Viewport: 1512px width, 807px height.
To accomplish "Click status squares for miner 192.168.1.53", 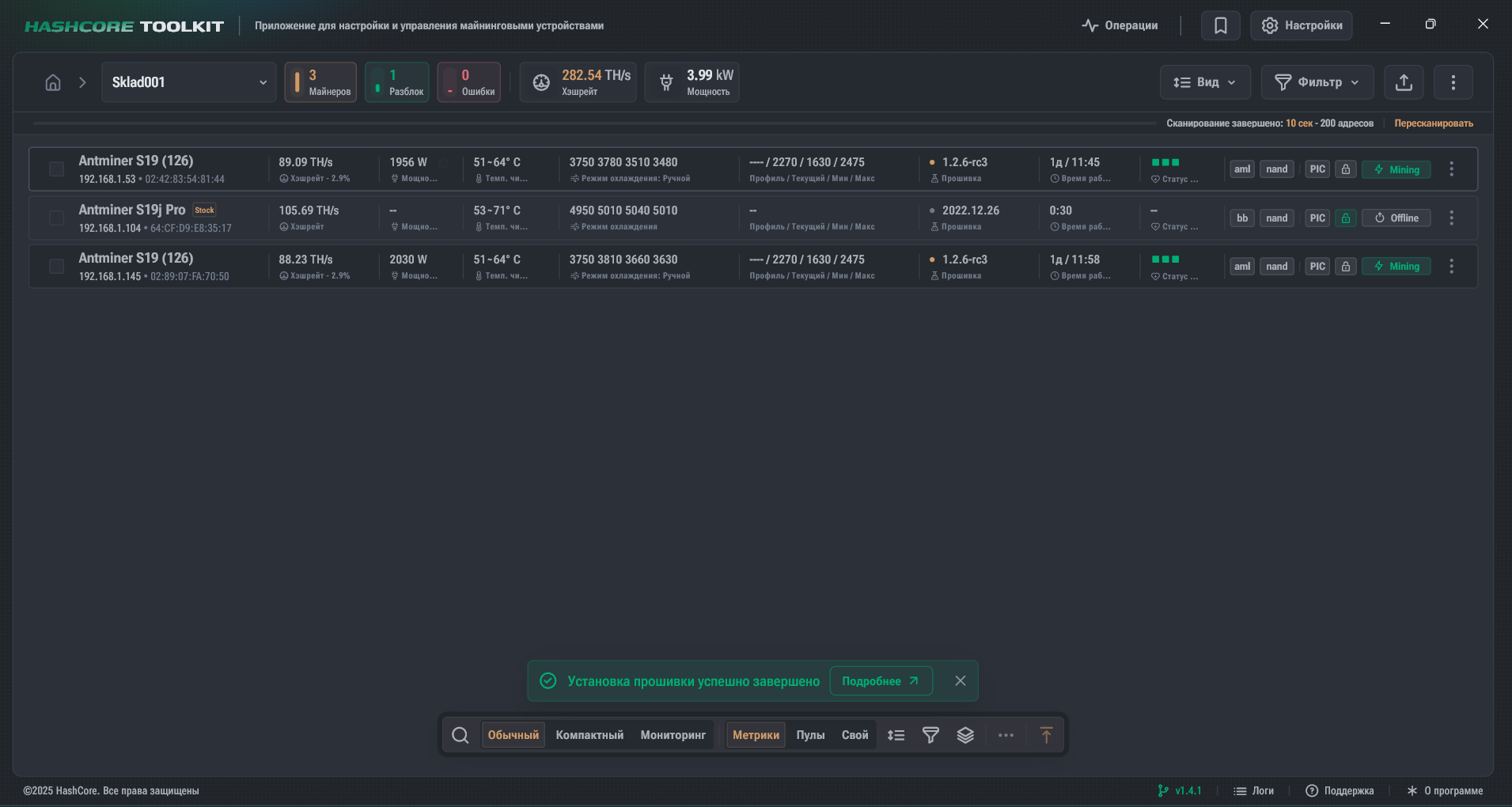I will 1165,162.
